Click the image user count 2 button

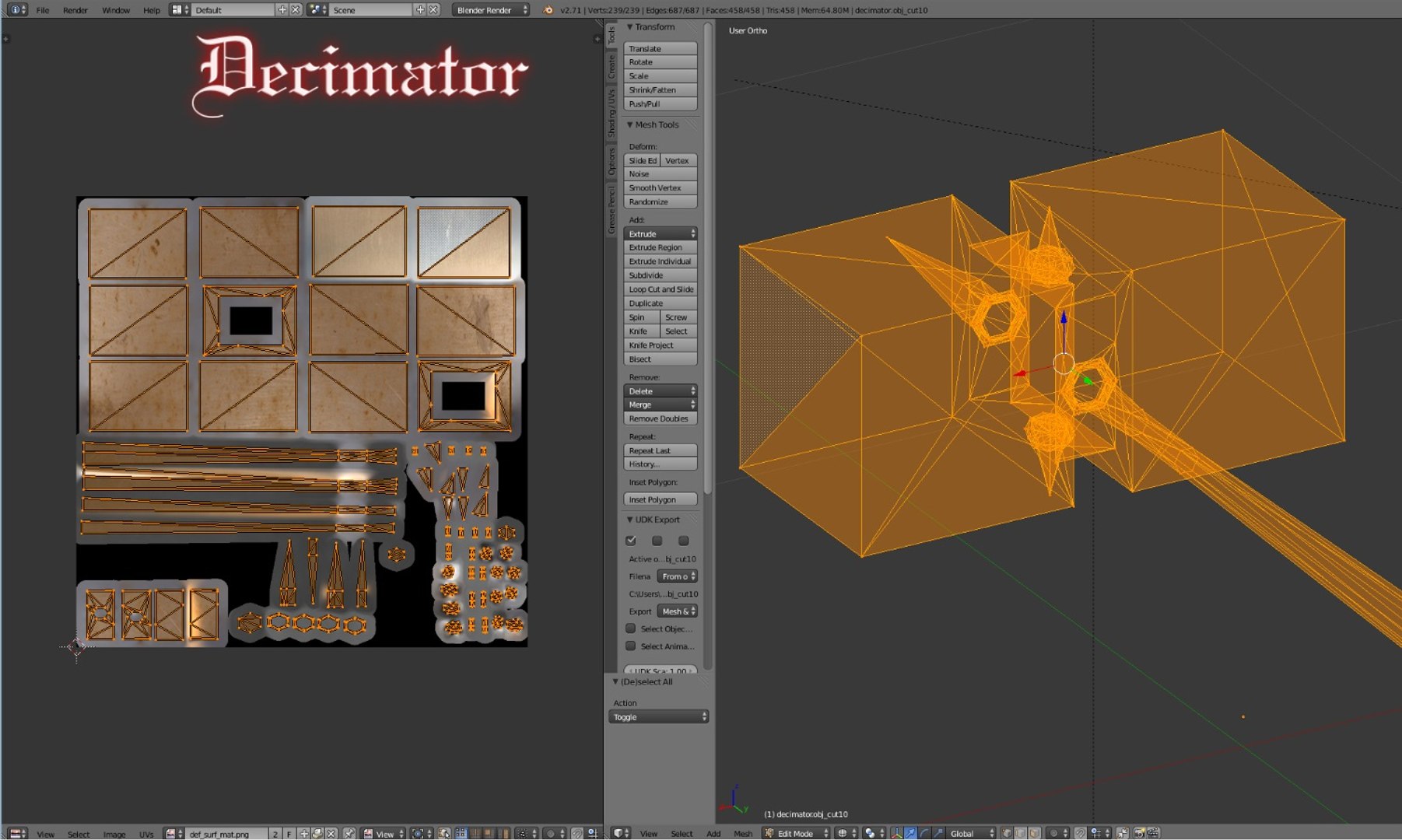coord(275,833)
